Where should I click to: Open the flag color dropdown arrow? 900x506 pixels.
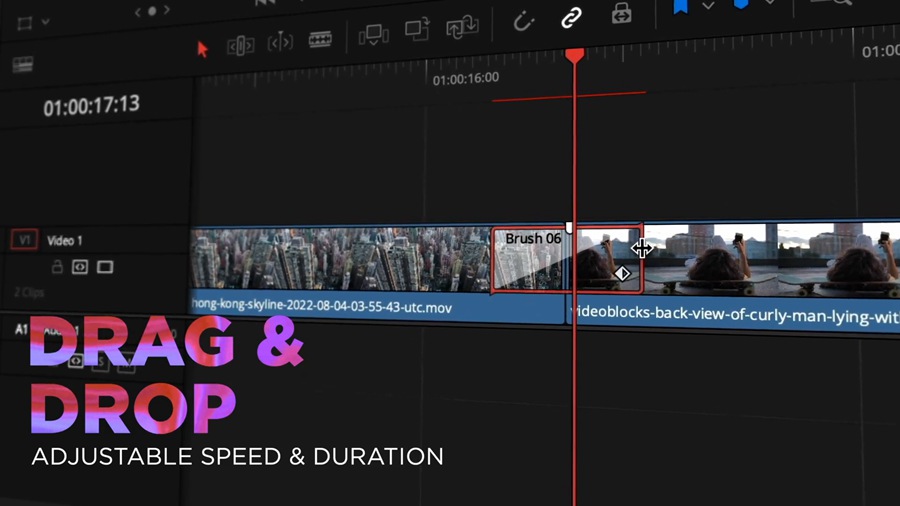coord(708,6)
